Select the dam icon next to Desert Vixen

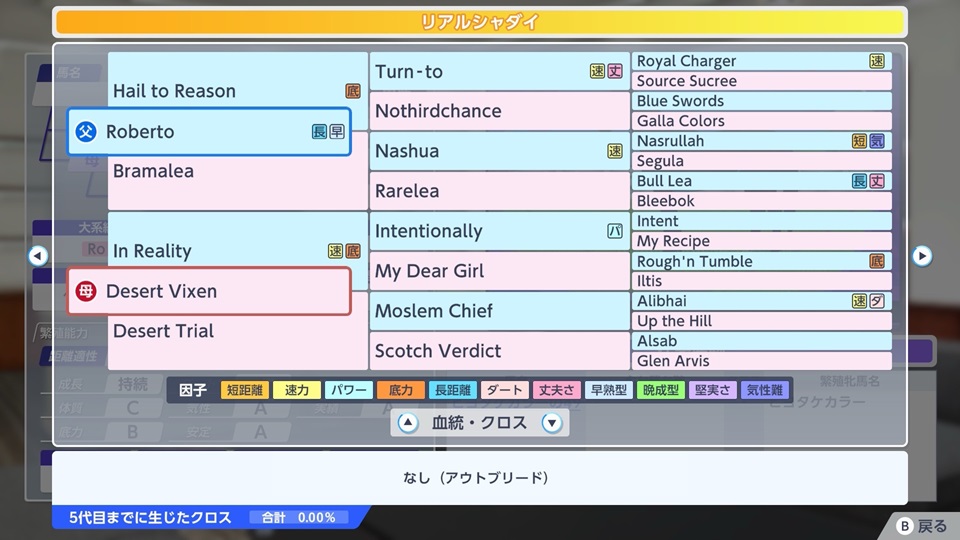click(86, 291)
